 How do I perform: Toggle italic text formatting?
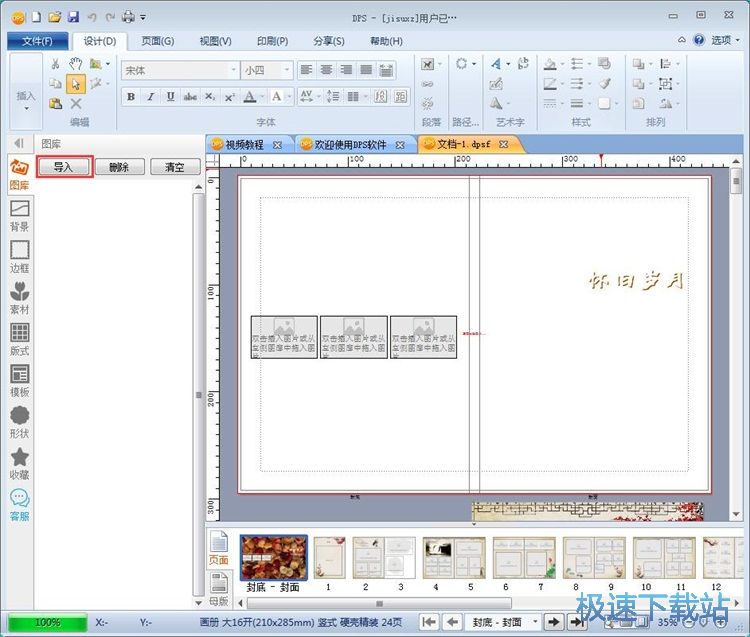pyautogui.click(x=151, y=97)
